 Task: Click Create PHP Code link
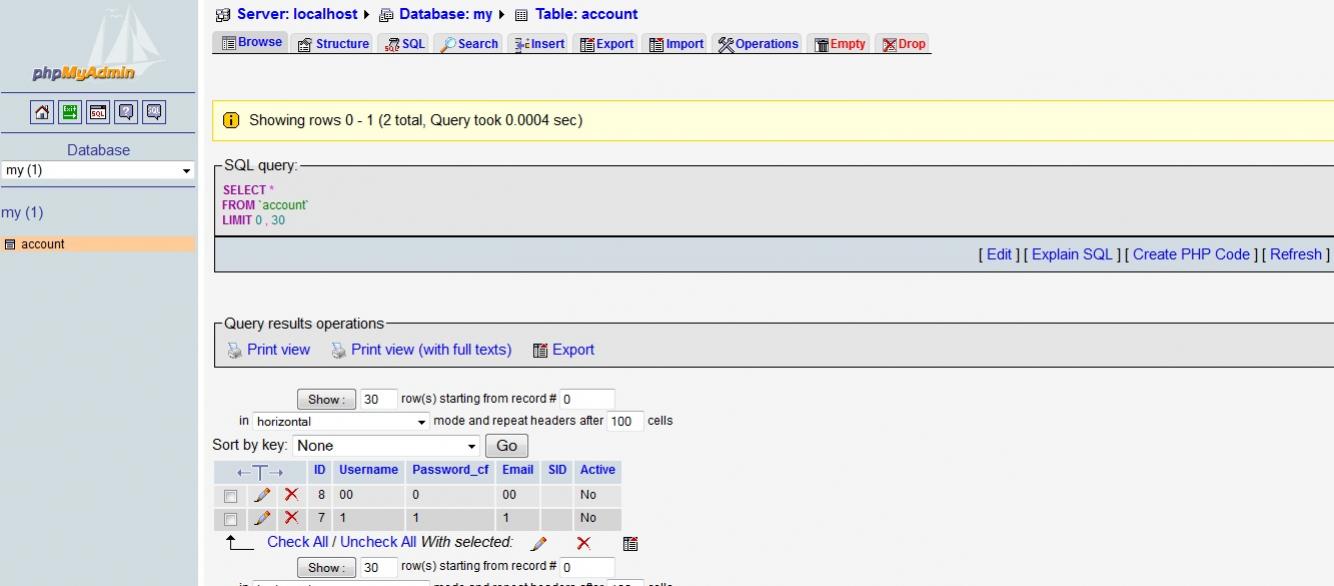[1192, 254]
